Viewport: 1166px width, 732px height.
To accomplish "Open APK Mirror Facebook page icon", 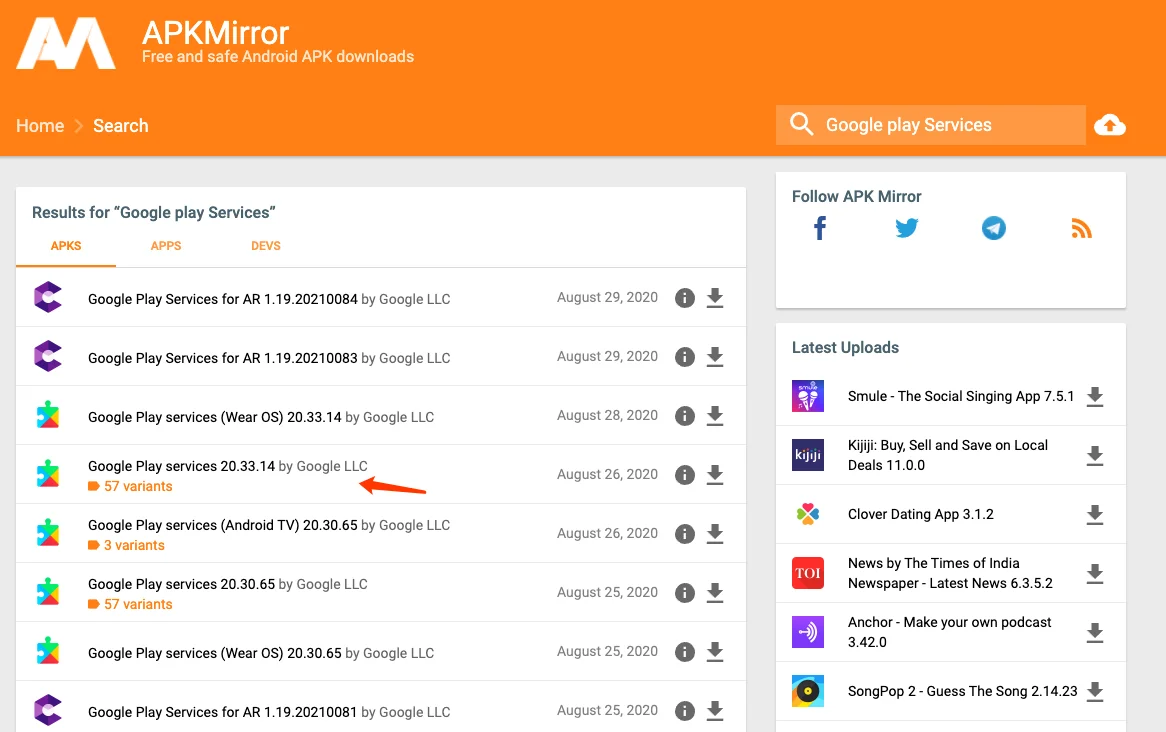I will (819, 228).
